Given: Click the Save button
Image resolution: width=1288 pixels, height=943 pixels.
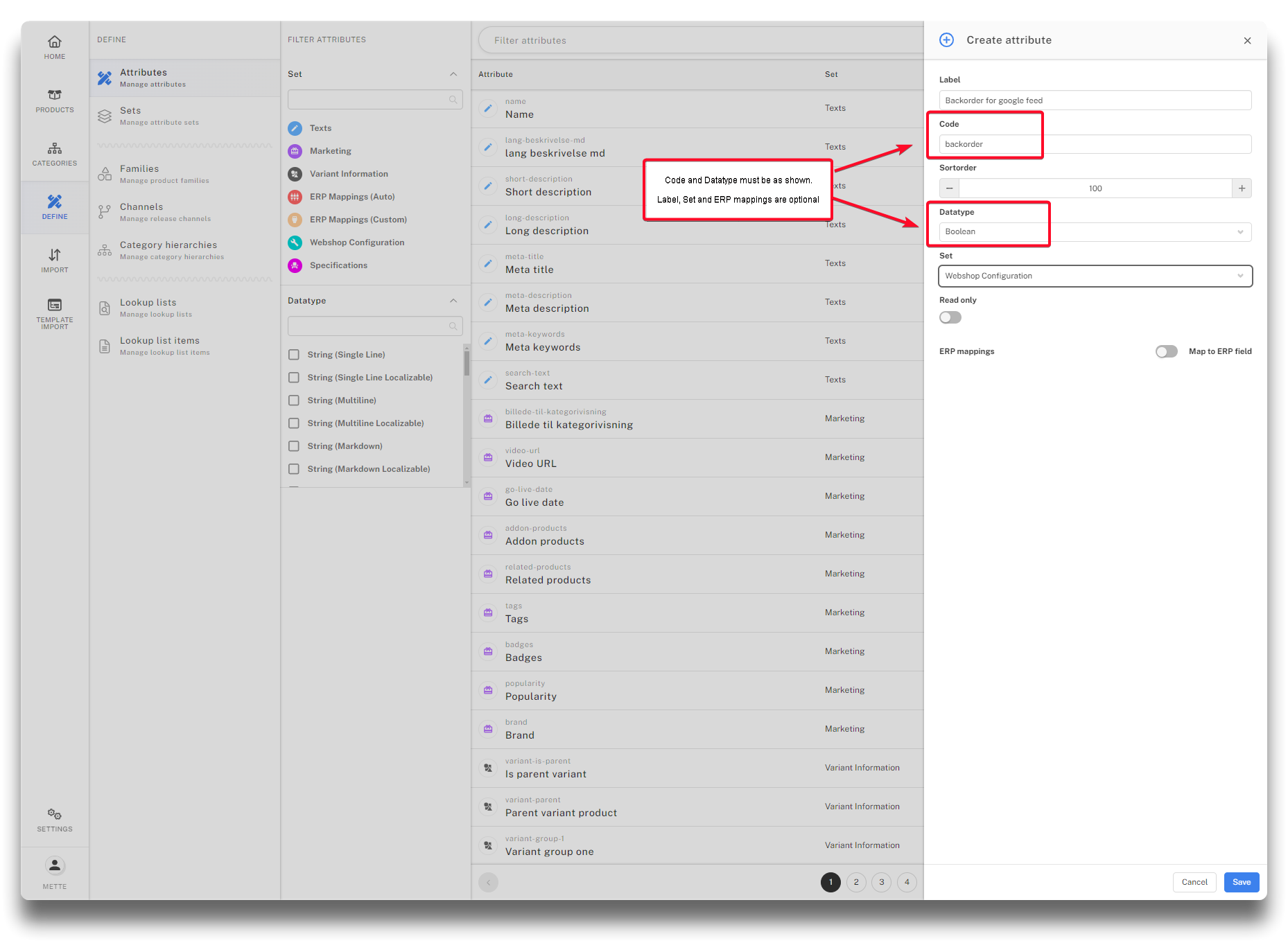Looking at the screenshot, I should [x=1241, y=882].
